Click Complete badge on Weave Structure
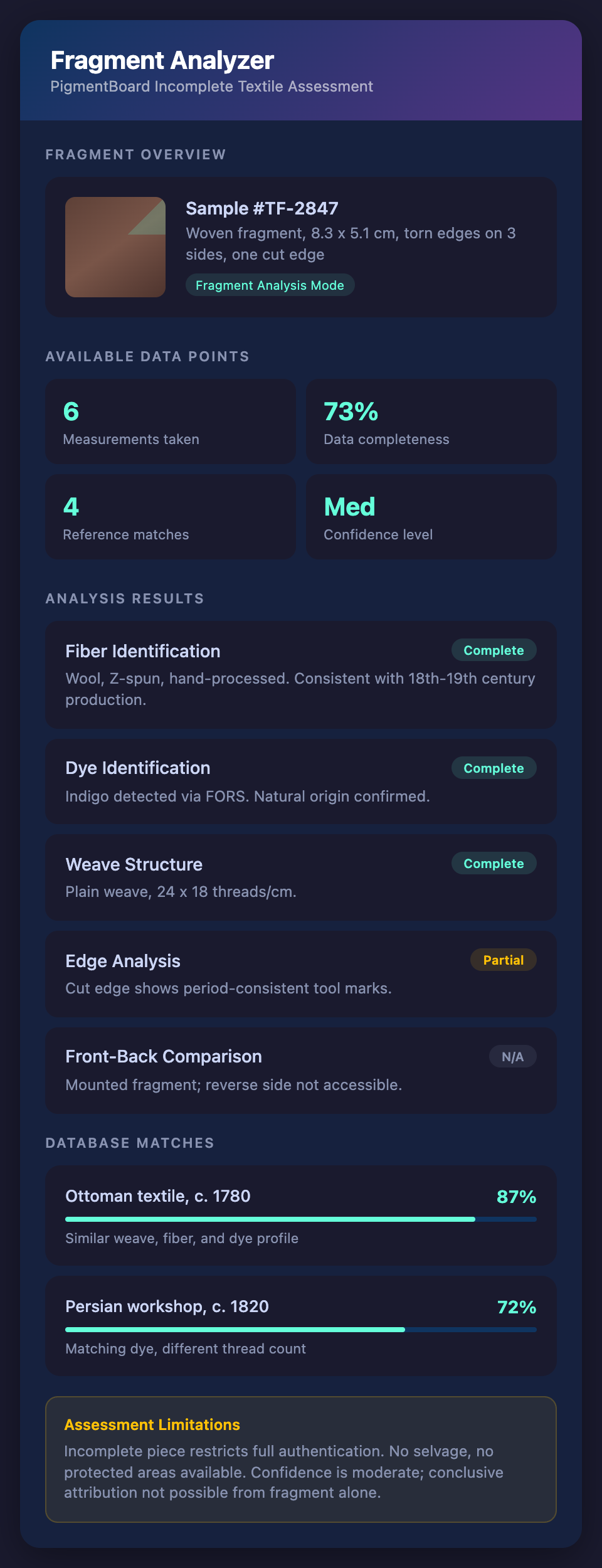Viewport: 602px width, 1568px height. click(x=494, y=864)
